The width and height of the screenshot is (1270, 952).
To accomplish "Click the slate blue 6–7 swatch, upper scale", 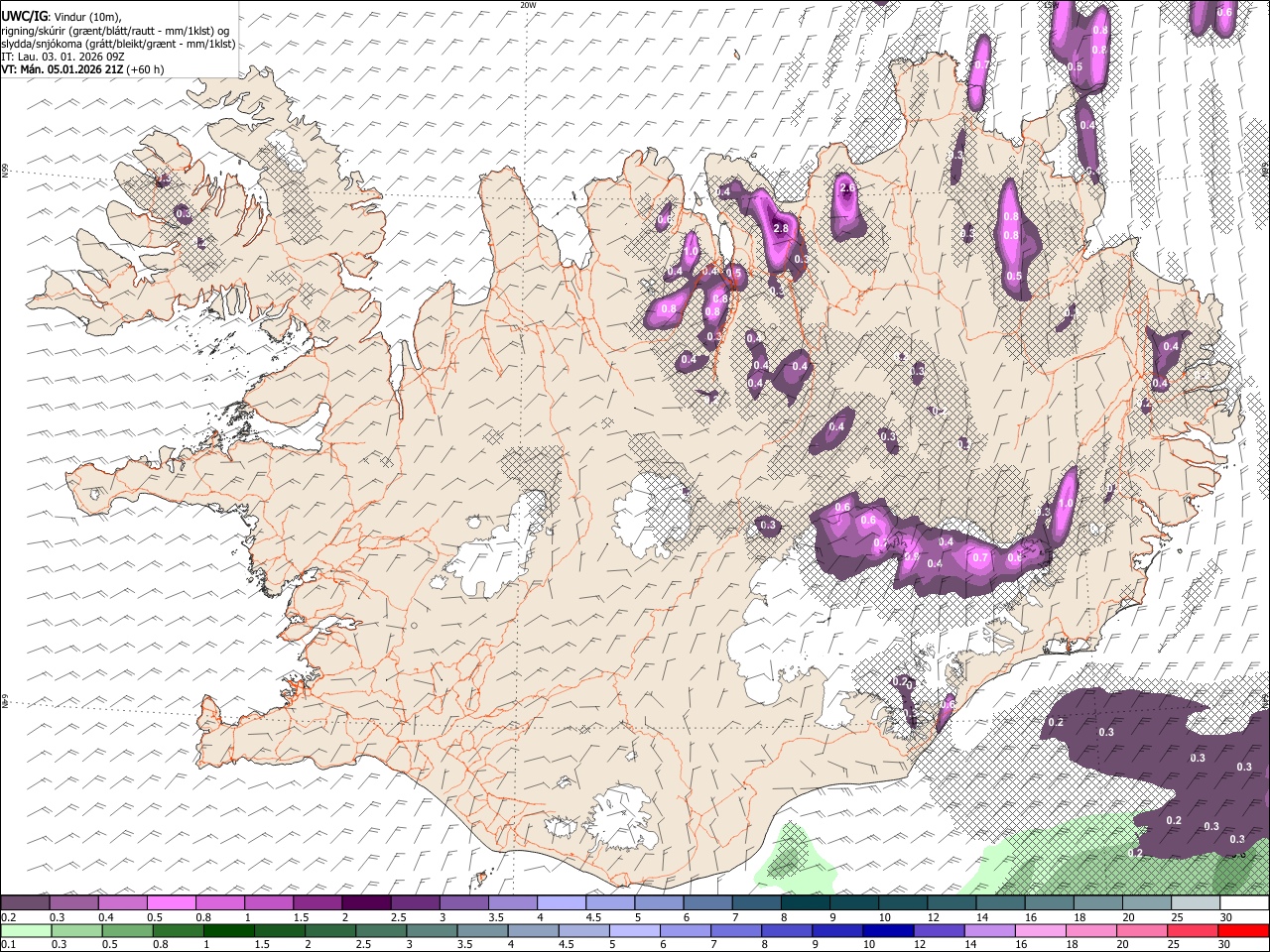I will pos(706,902).
